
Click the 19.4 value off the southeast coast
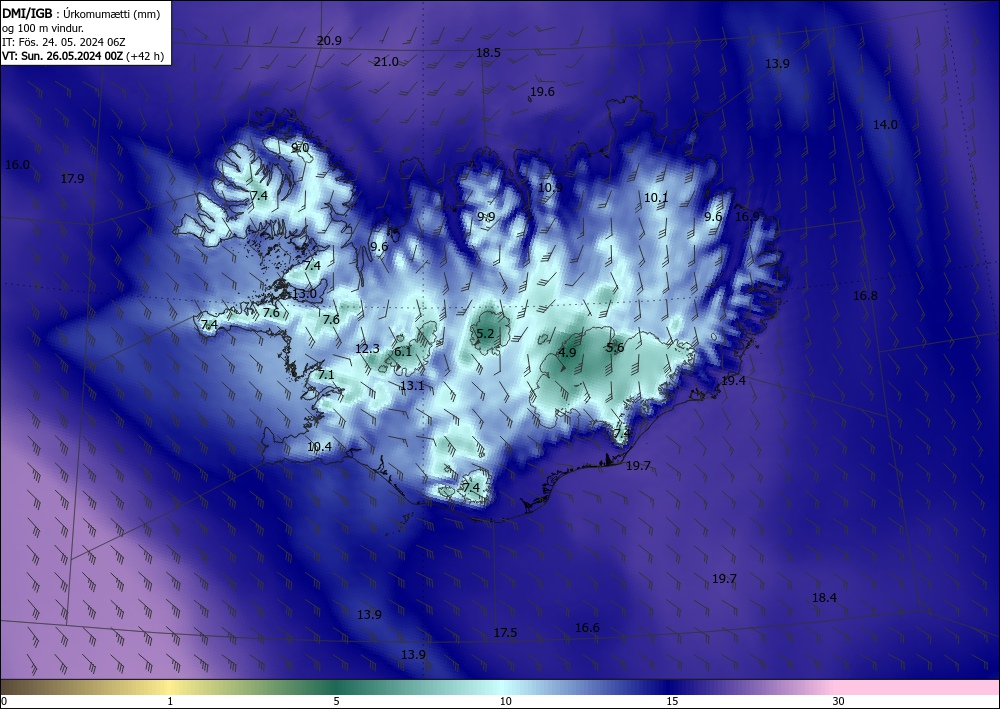tap(733, 381)
